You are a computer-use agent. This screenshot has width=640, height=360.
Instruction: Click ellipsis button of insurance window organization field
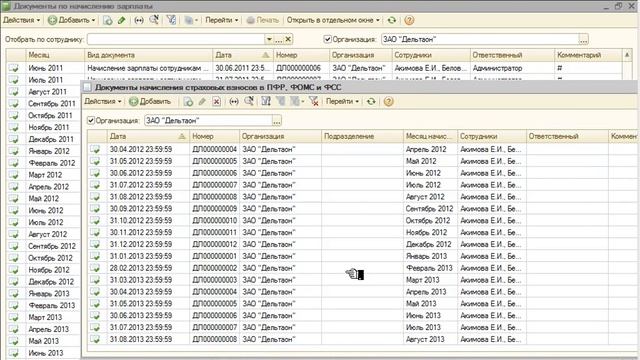277,121
